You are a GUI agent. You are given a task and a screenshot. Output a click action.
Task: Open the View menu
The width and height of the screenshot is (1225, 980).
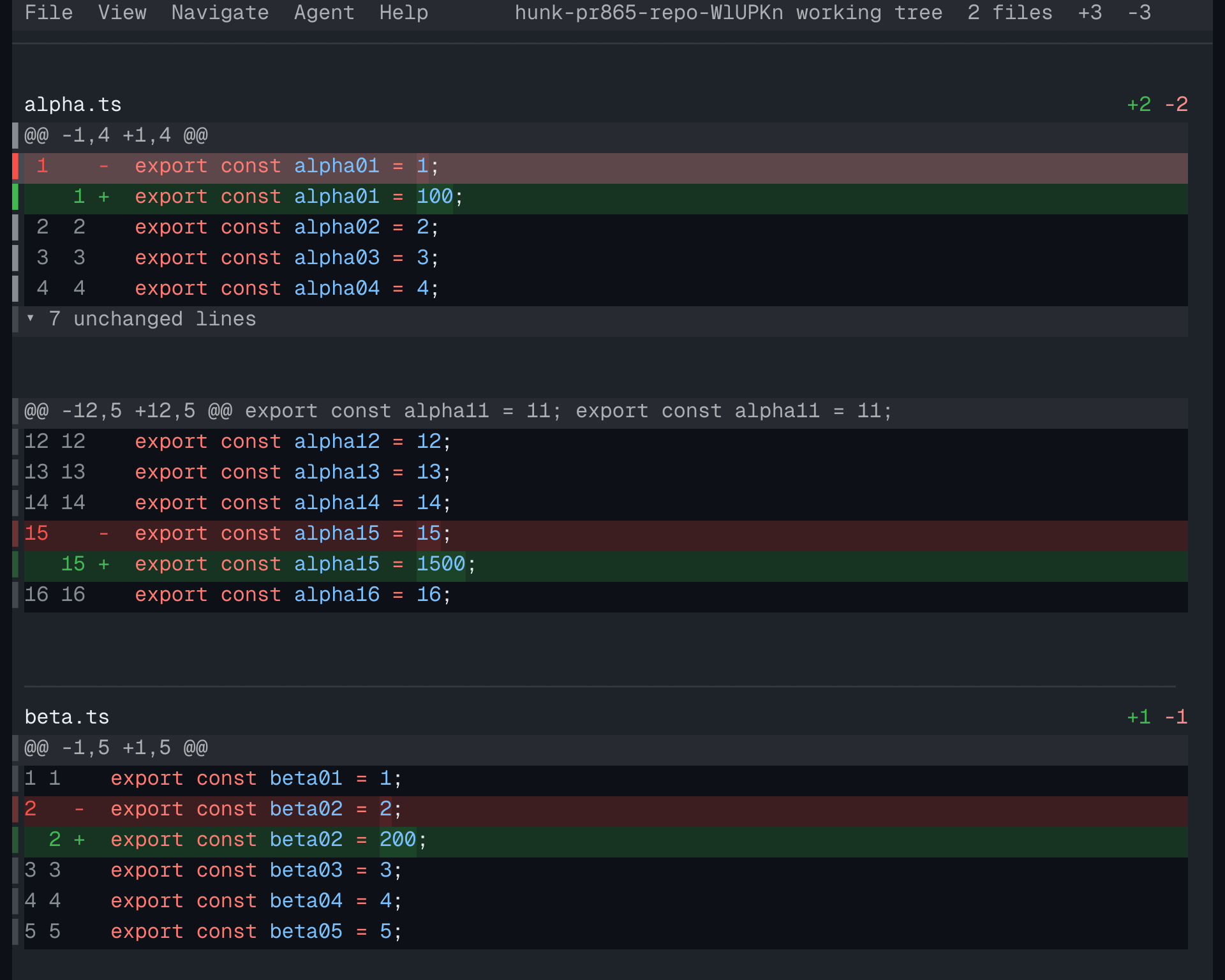click(x=122, y=13)
